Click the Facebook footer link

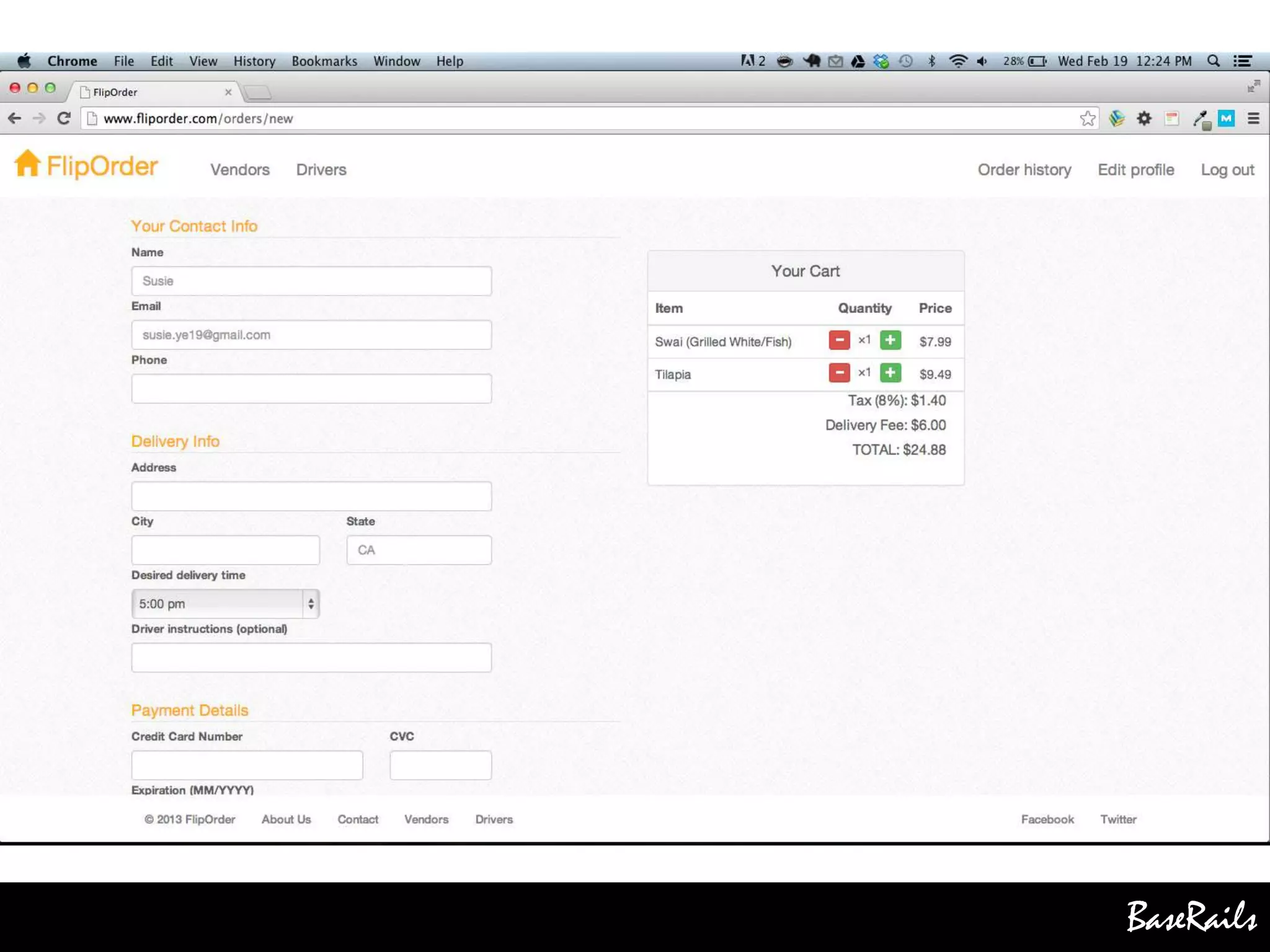click(x=1047, y=819)
